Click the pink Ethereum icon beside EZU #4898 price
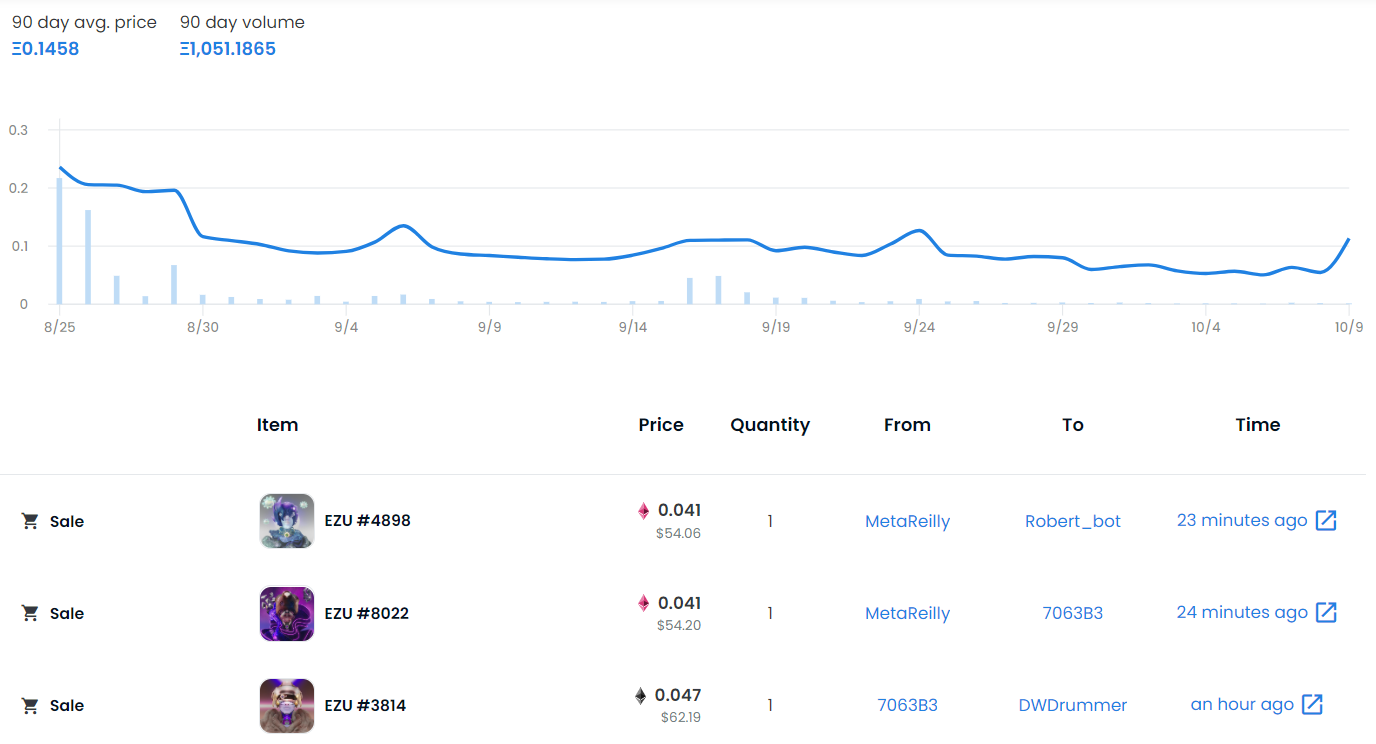1376x744 pixels. (x=644, y=511)
